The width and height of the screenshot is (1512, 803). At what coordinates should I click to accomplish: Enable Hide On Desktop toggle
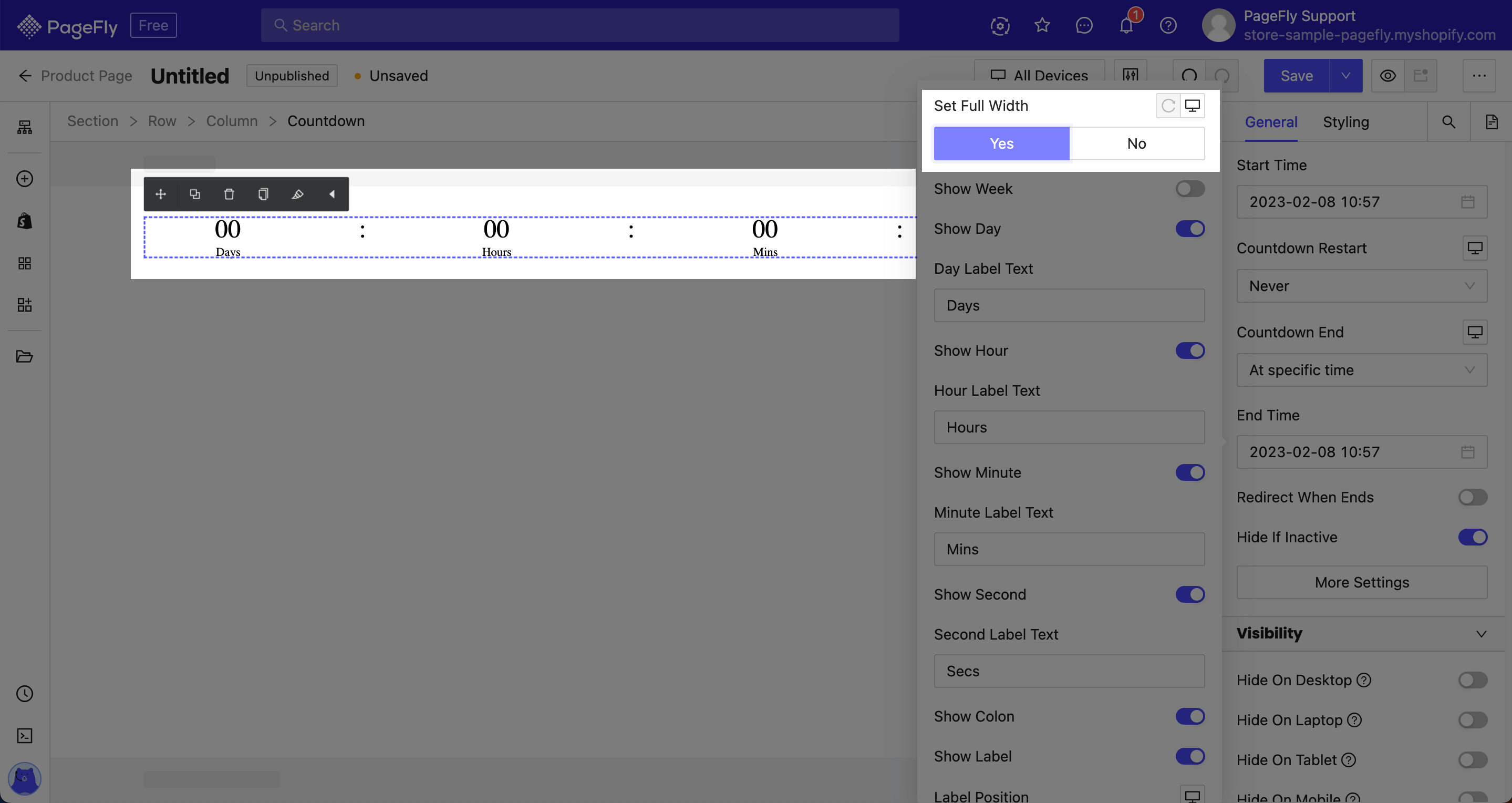[x=1473, y=681]
